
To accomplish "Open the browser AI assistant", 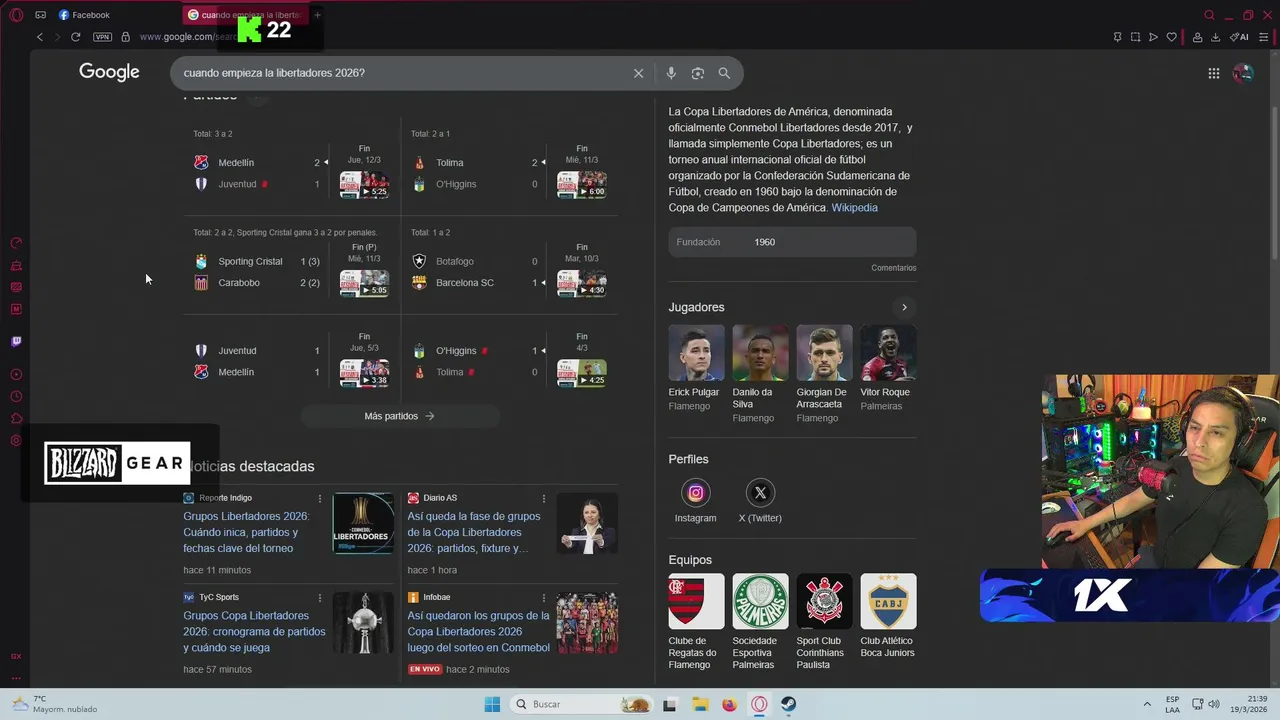I will tap(1239, 37).
